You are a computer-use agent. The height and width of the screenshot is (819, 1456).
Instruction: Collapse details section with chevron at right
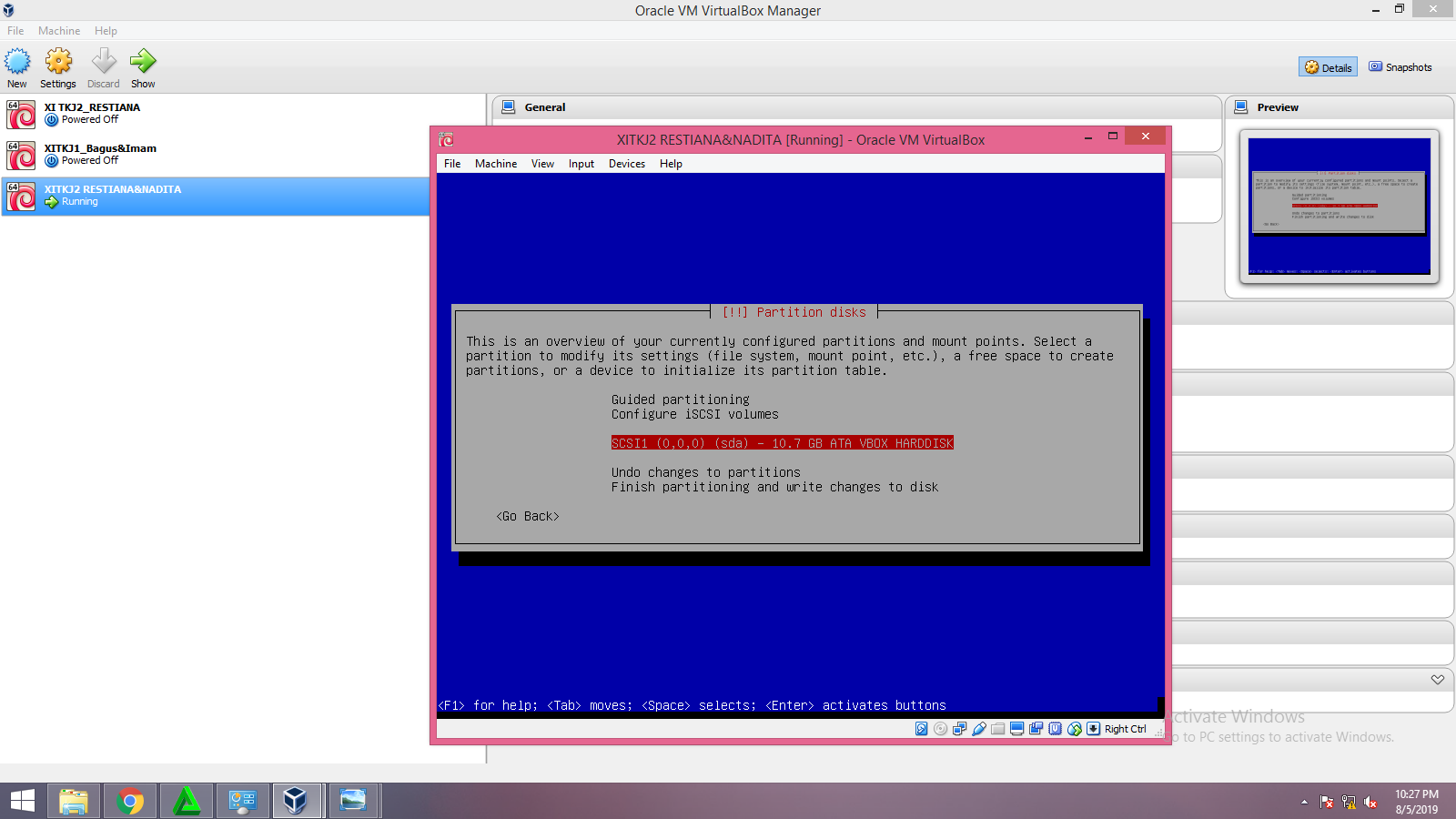click(x=1438, y=680)
